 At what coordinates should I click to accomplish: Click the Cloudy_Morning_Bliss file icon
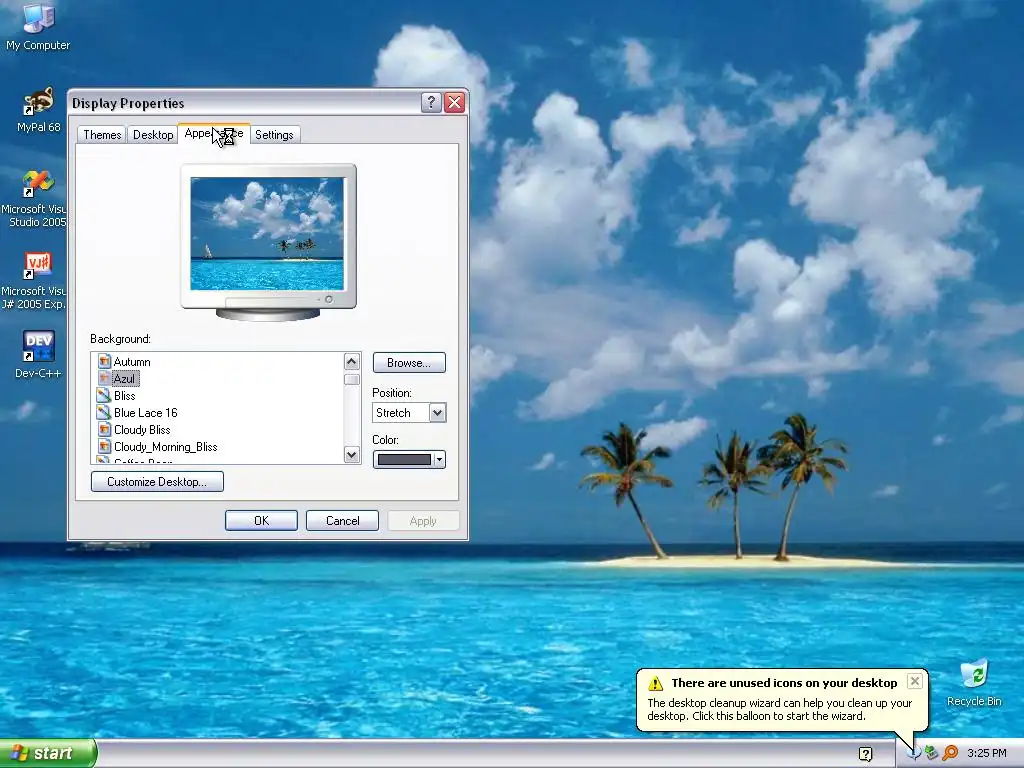104,446
